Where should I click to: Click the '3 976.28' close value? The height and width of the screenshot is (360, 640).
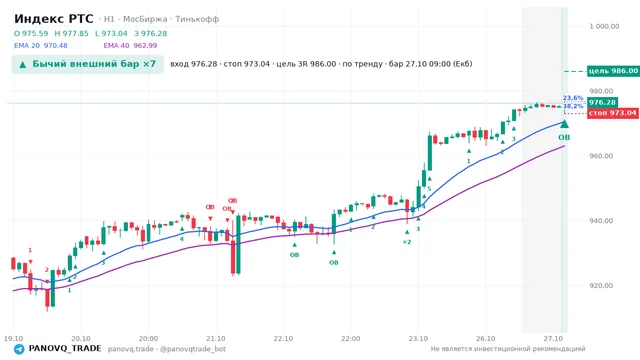[x=151, y=33]
